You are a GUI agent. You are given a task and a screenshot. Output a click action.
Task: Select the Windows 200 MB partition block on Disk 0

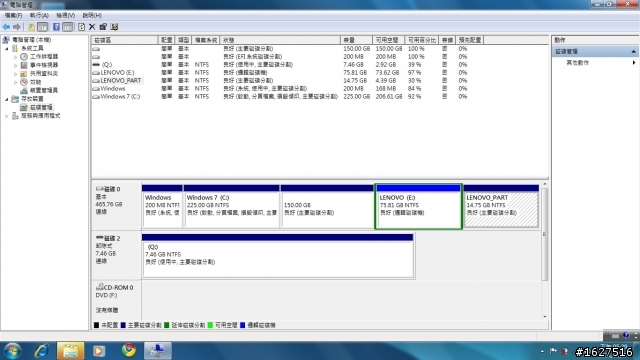(x=162, y=206)
